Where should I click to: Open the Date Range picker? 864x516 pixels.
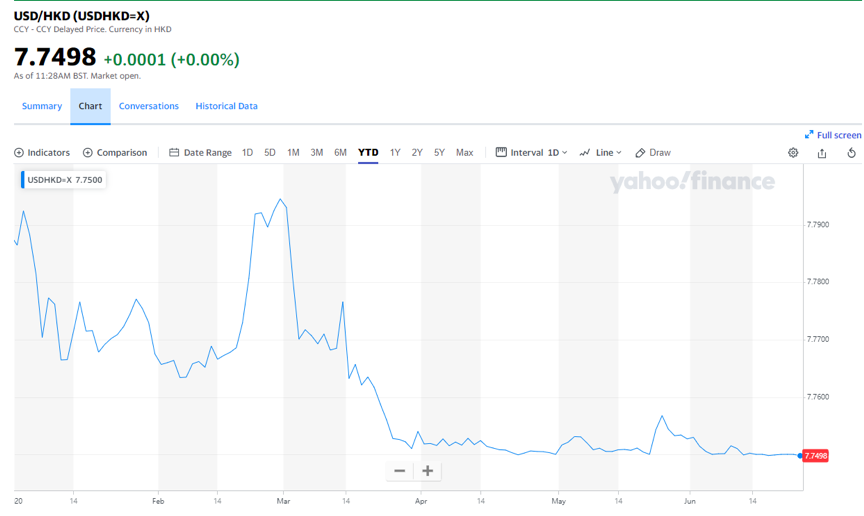pos(200,153)
